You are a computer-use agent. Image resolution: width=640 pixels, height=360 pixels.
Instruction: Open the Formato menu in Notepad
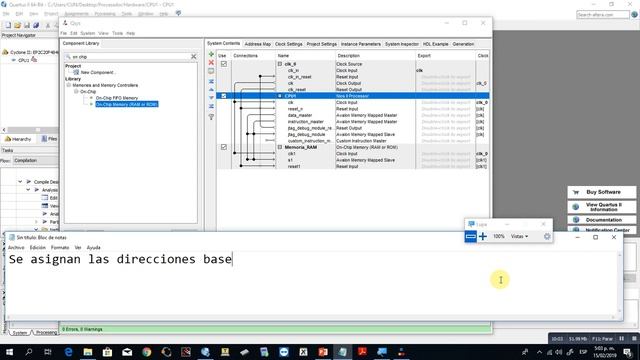(60, 248)
